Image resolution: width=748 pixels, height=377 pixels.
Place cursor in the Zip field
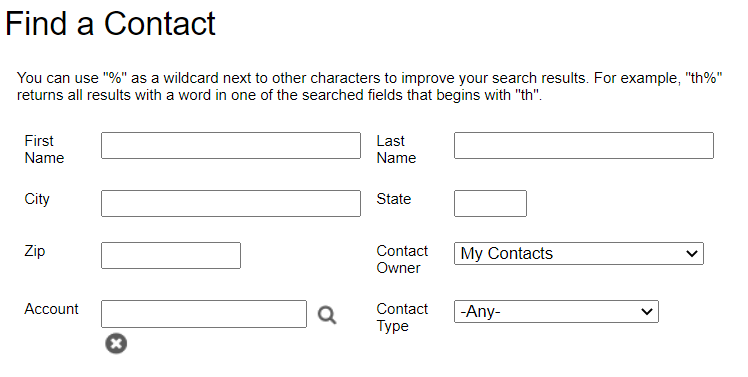[171, 255]
